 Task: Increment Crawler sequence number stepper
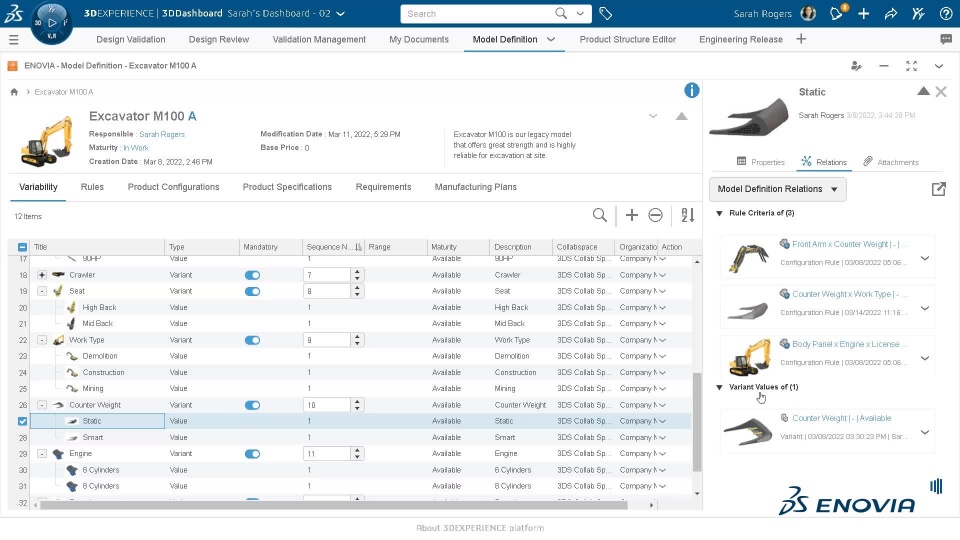[358, 272]
